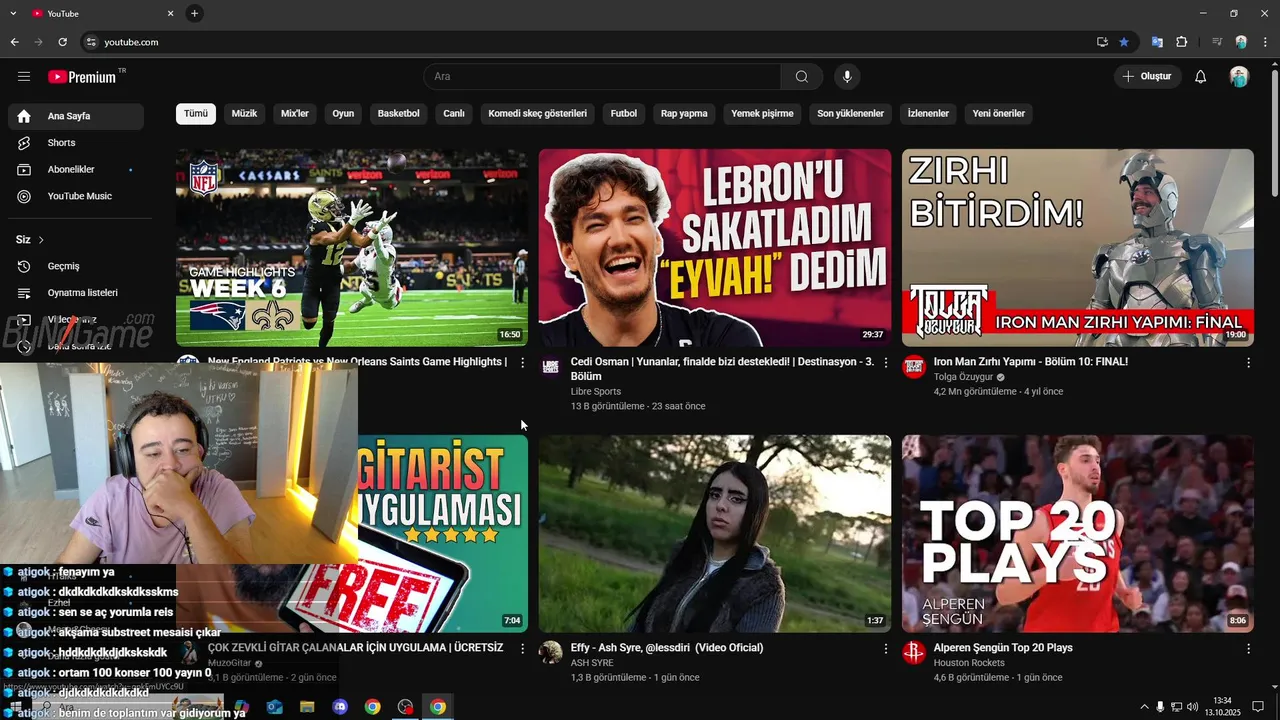Click the Houston Rockets channel avatar
Viewport: 1280px width, 720px height.
(914, 653)
